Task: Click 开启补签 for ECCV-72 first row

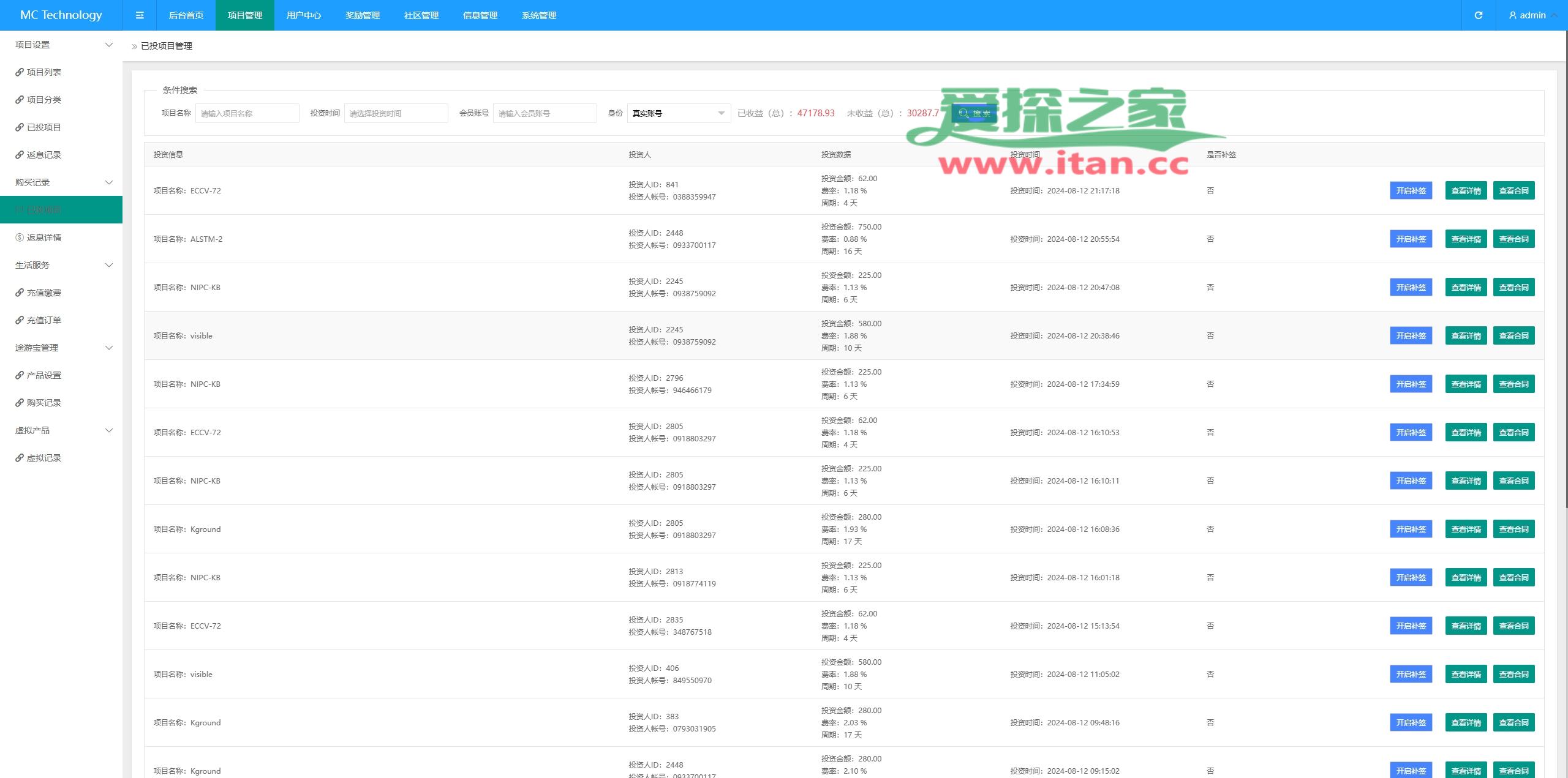Action: coord(1411,190)
